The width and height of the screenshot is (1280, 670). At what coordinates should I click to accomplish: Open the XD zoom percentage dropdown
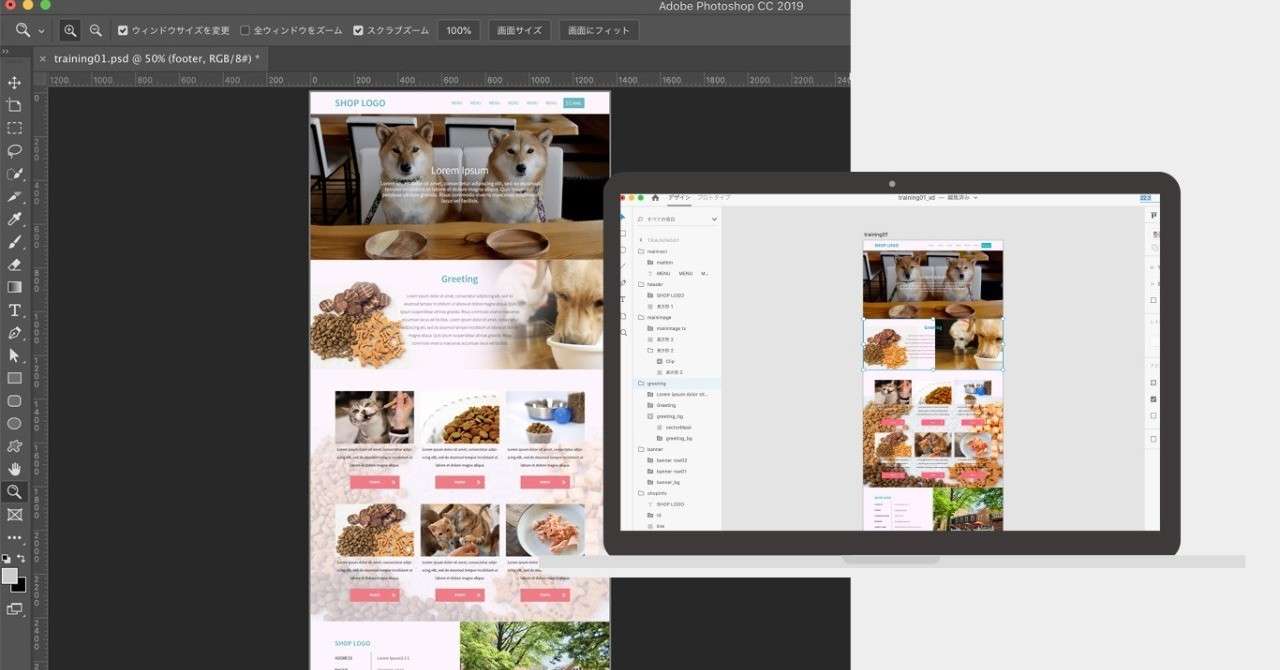1145,198
